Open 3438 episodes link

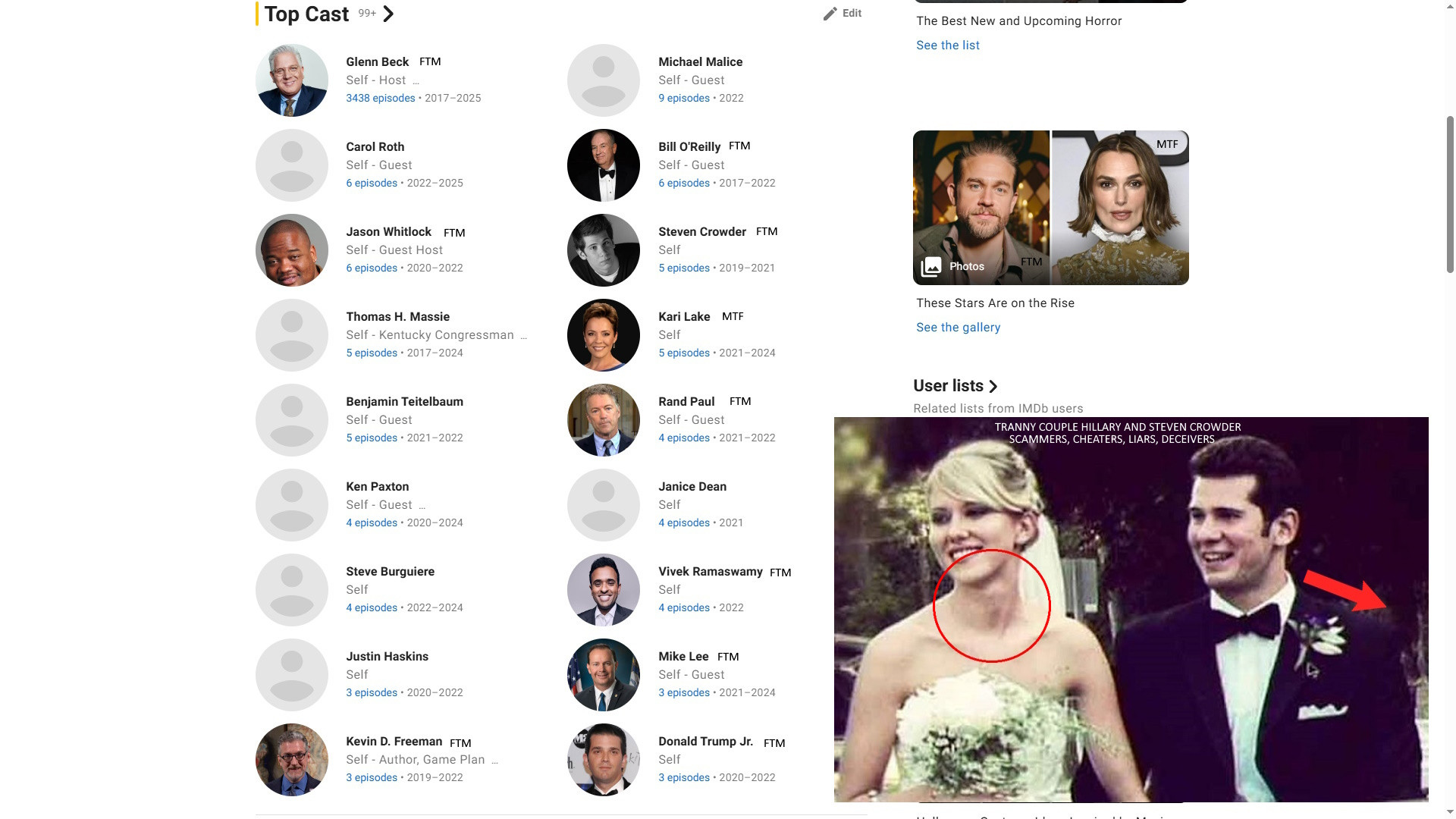[x=381, y=99]
